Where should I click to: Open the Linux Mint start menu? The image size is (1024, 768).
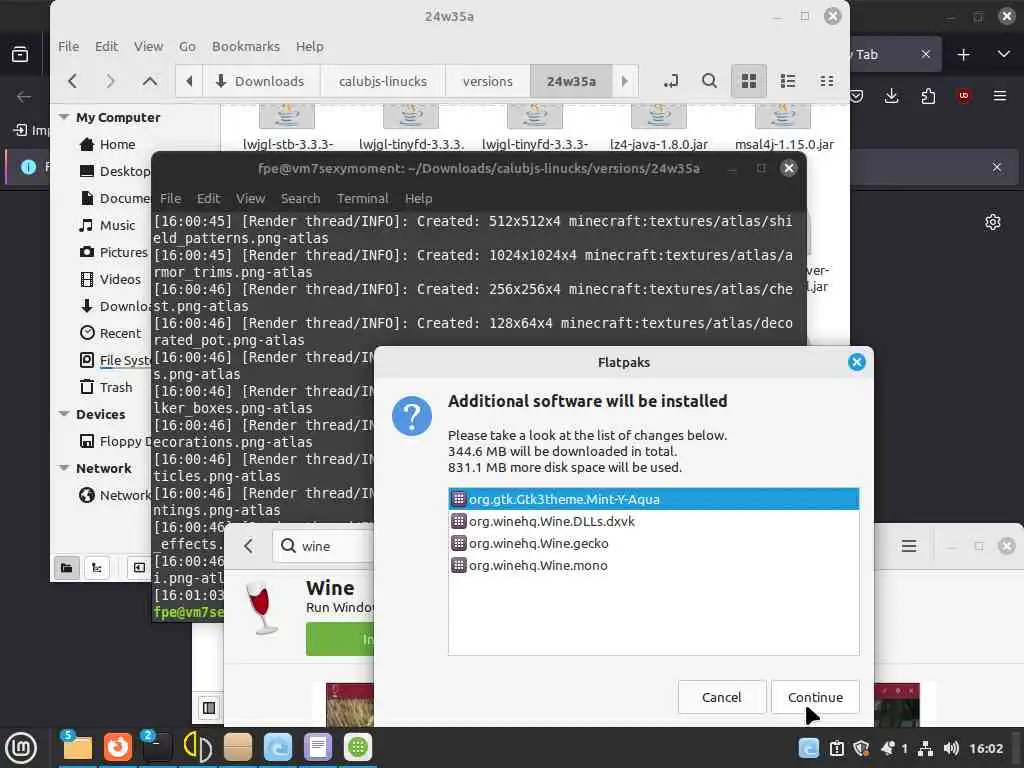pyautogui.click(x=21, y=747)
